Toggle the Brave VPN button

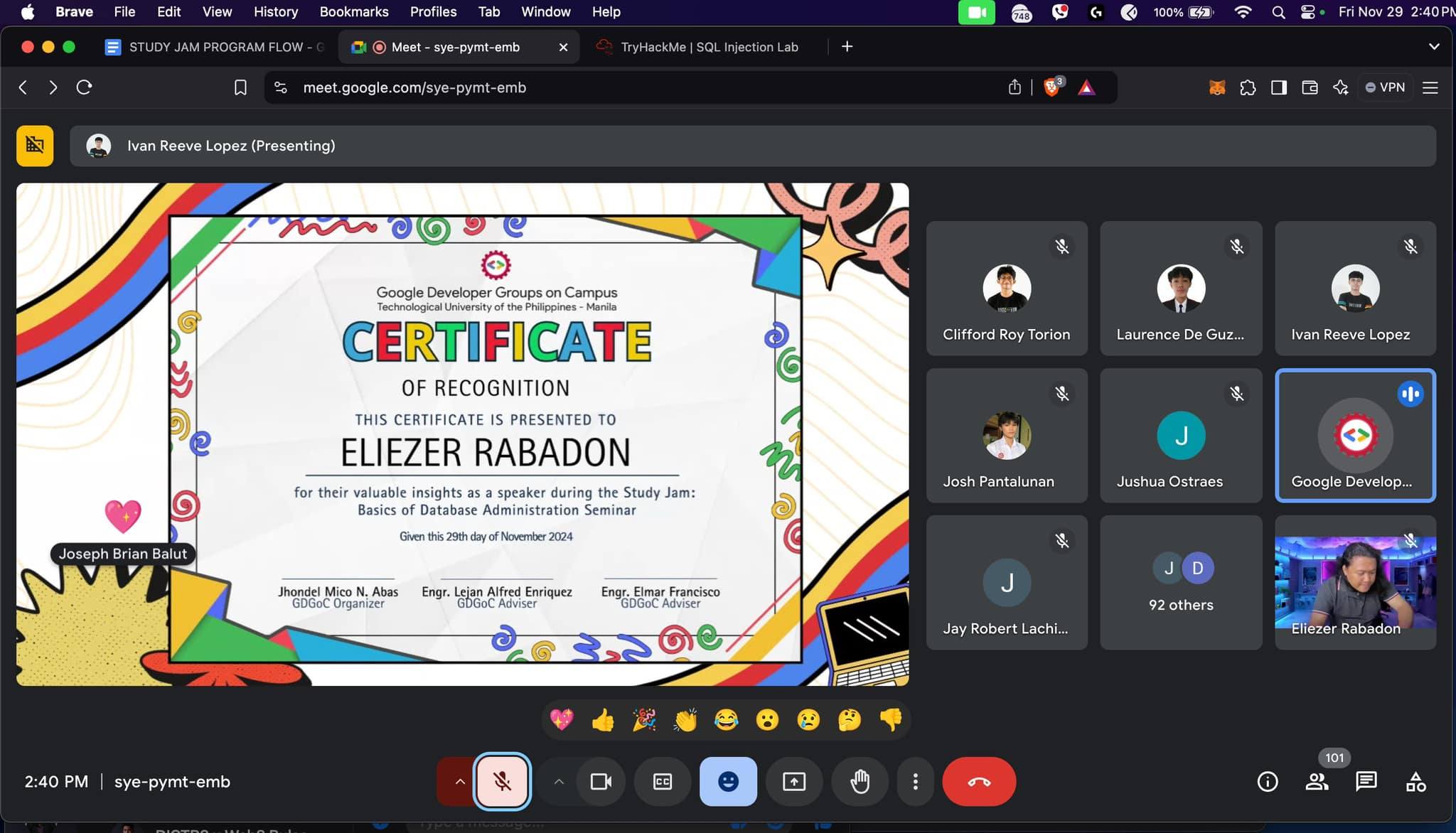(x=1385, y=87)
